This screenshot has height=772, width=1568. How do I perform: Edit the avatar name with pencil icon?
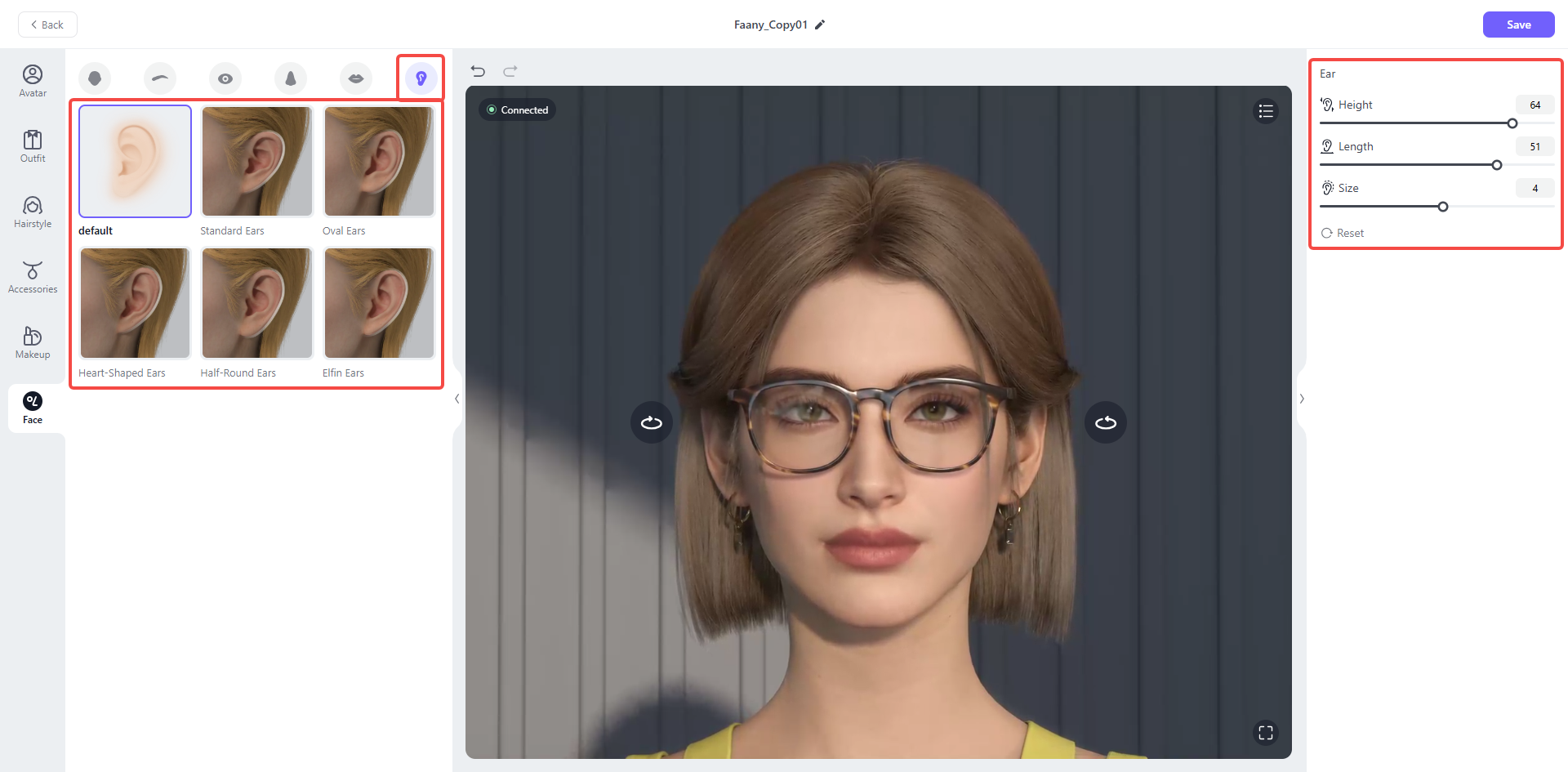click(x=820, y=25)
